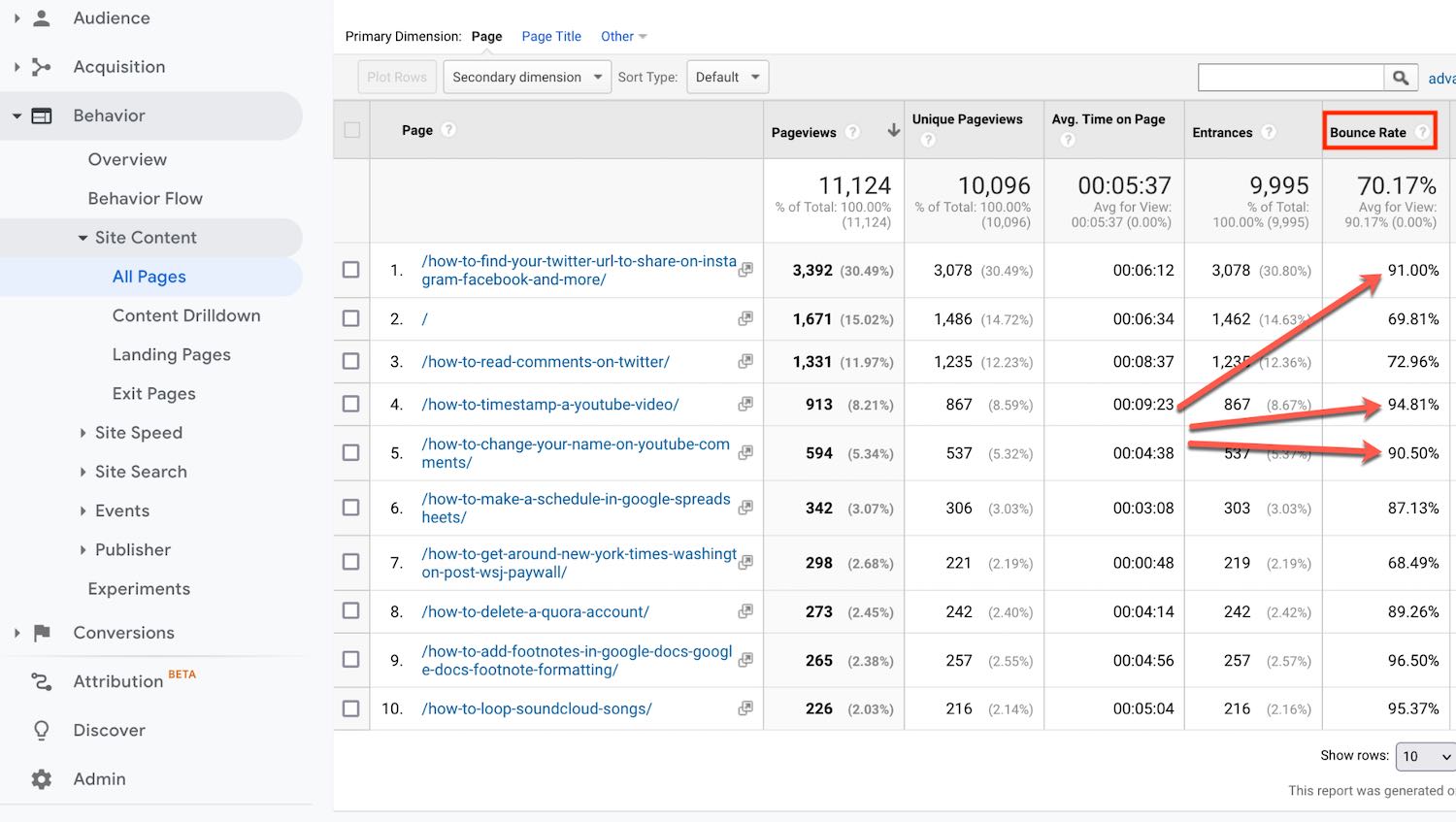Toggle the select-all checkbox in table header

pyautogui.click(x=351, y=130)
